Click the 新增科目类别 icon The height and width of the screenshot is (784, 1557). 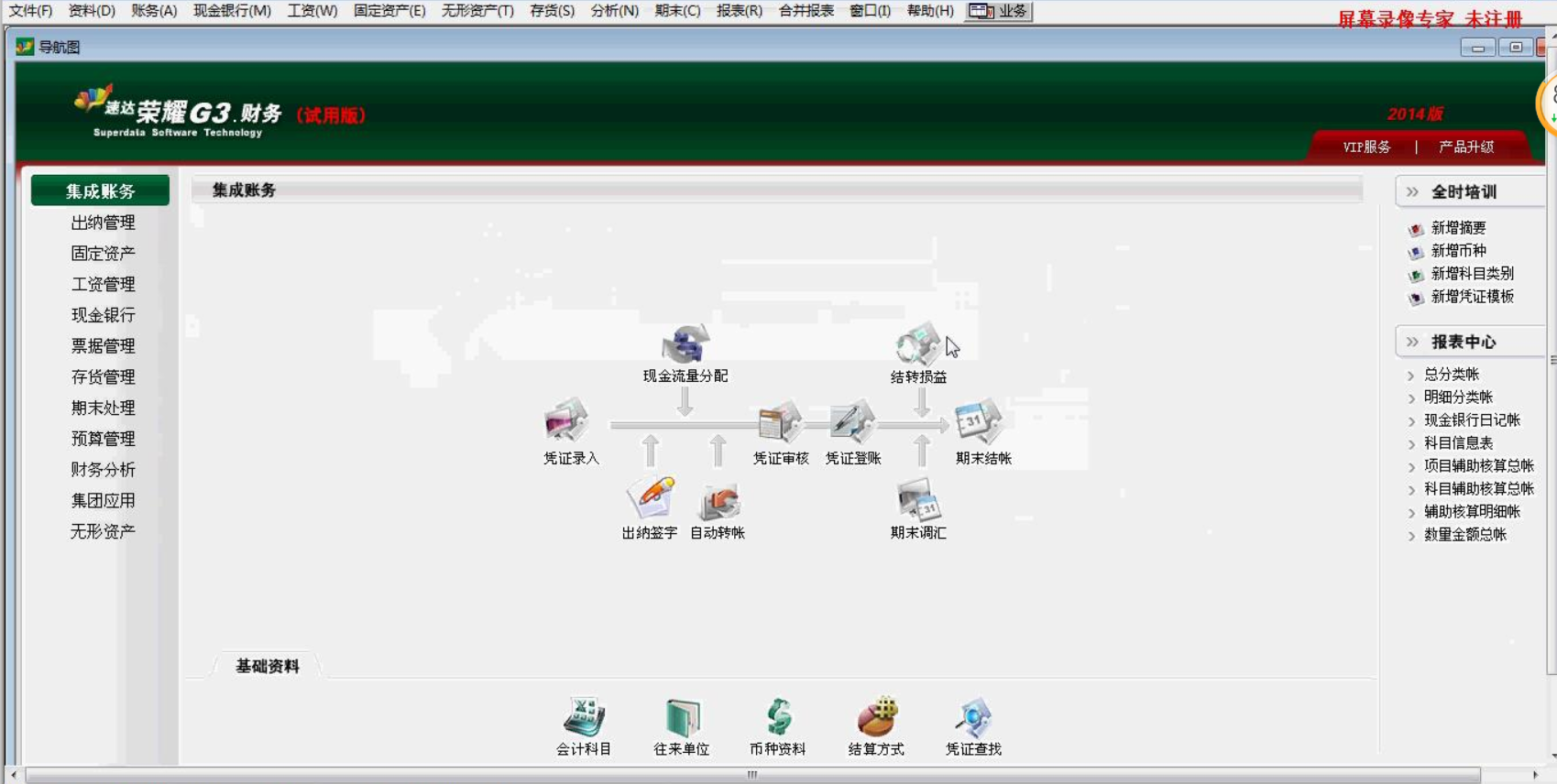click(x=1416, y=275)
